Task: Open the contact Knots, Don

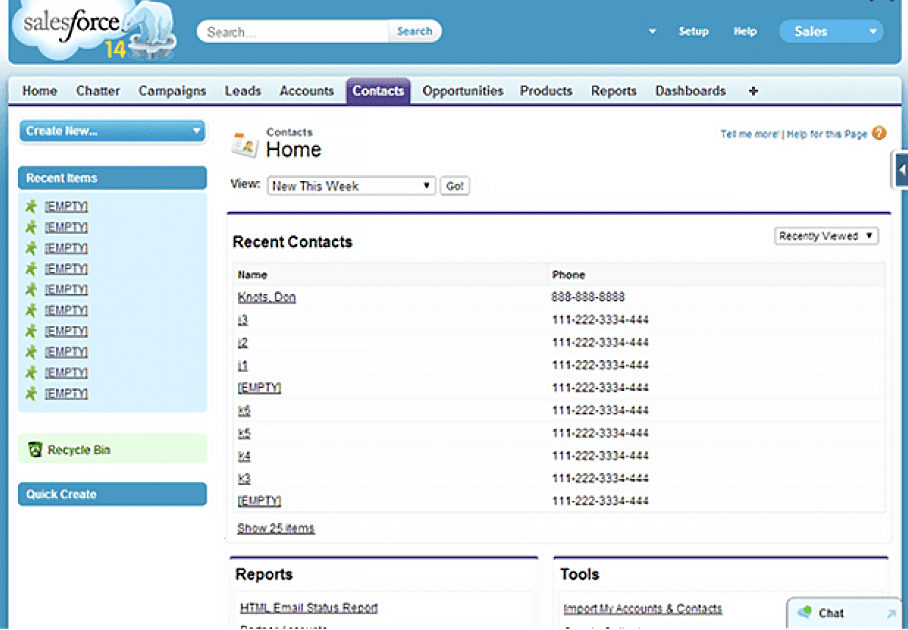Action: [x=266, y=297]
